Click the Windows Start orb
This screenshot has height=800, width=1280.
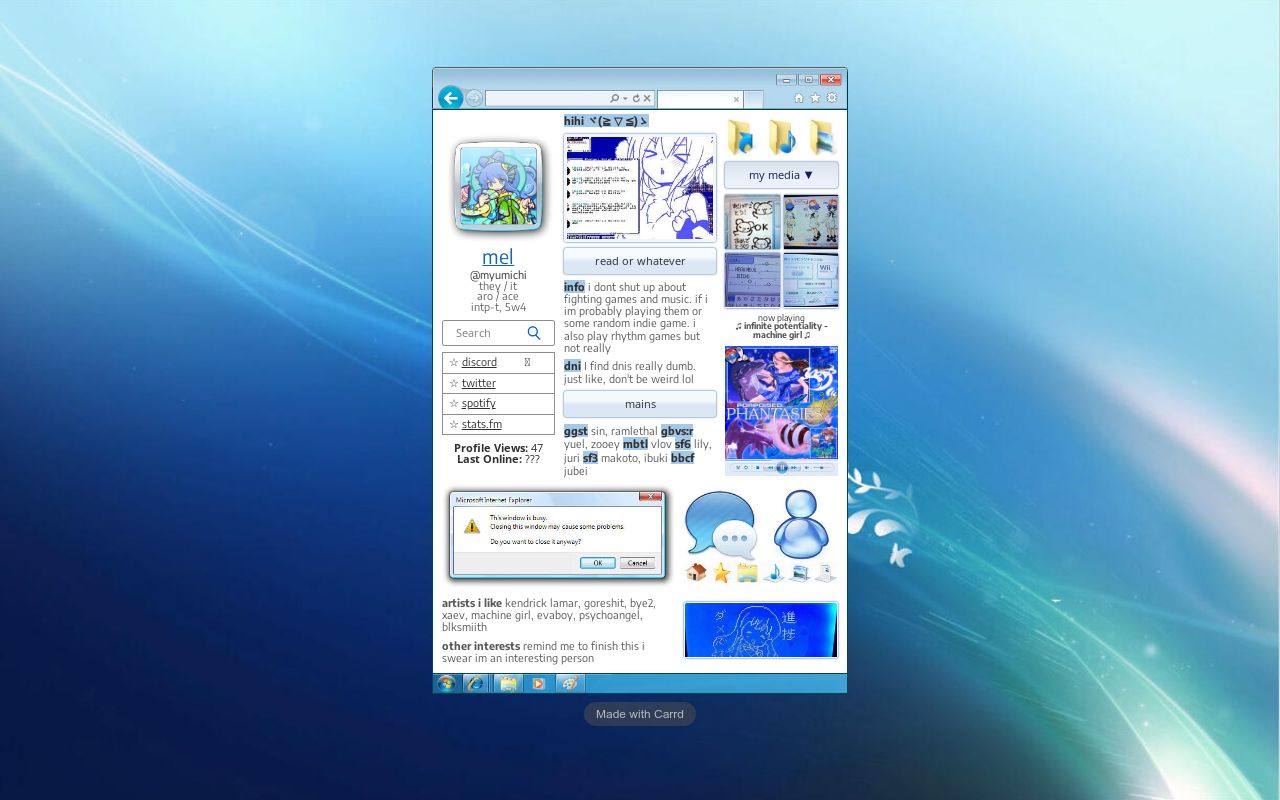447,683
